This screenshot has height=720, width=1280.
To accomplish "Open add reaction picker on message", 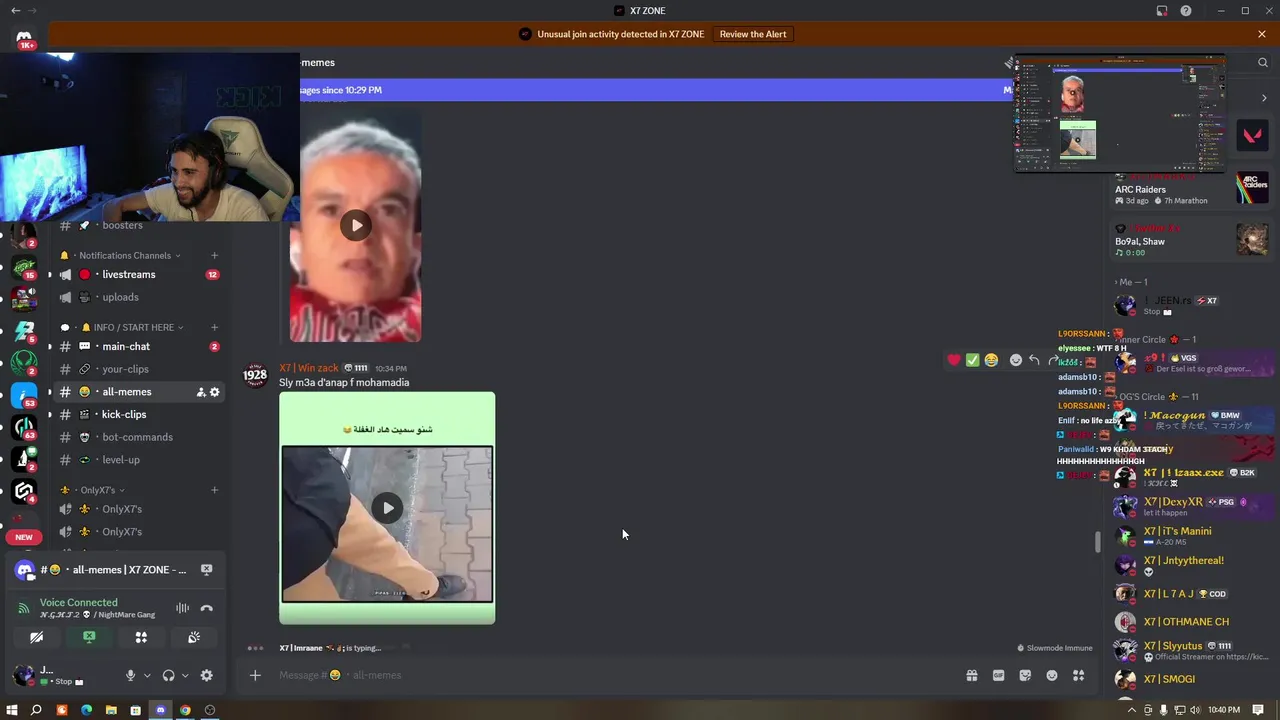I will coord(1016,360).
